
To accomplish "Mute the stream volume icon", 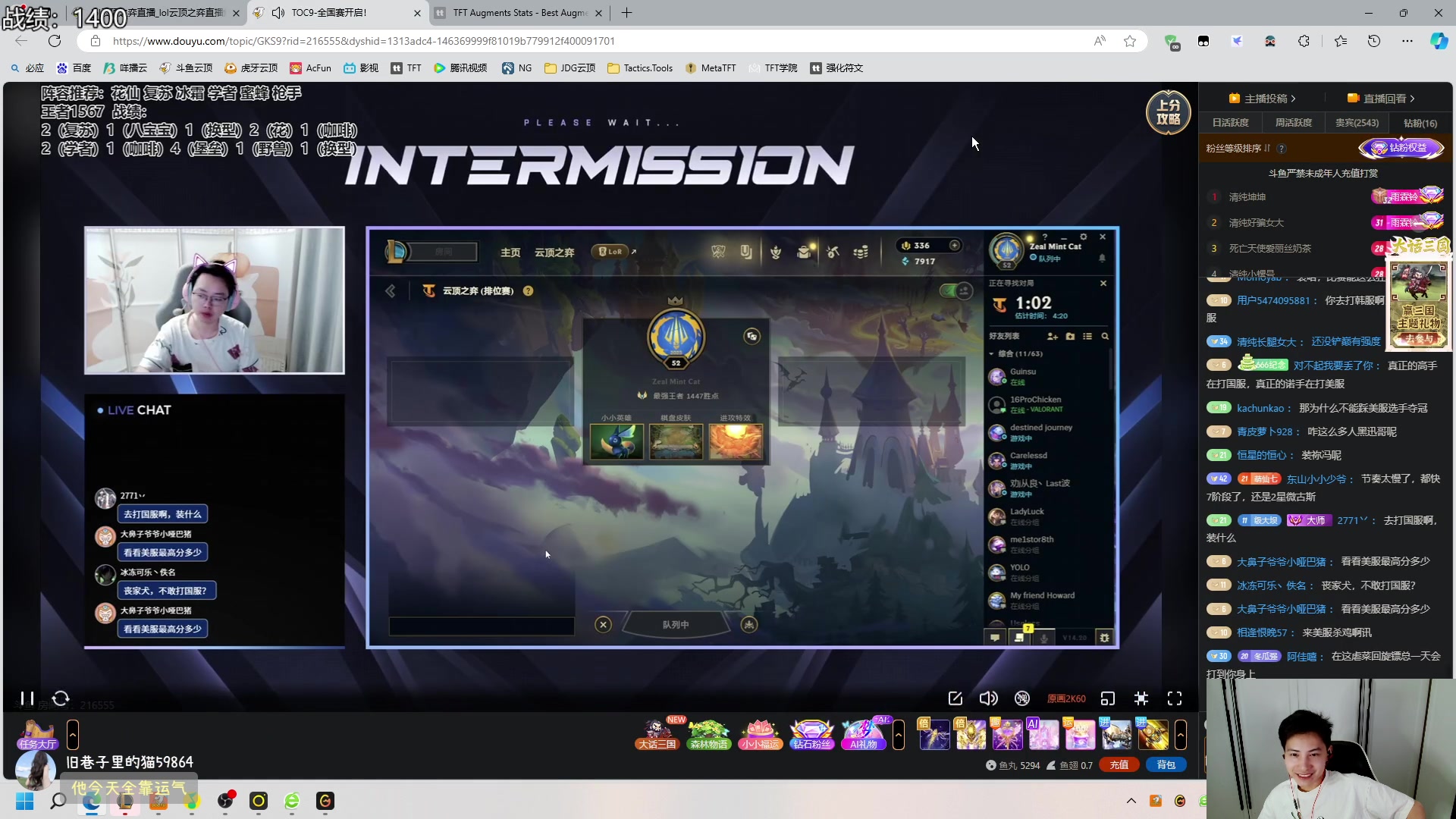I will tap(988, 698).
